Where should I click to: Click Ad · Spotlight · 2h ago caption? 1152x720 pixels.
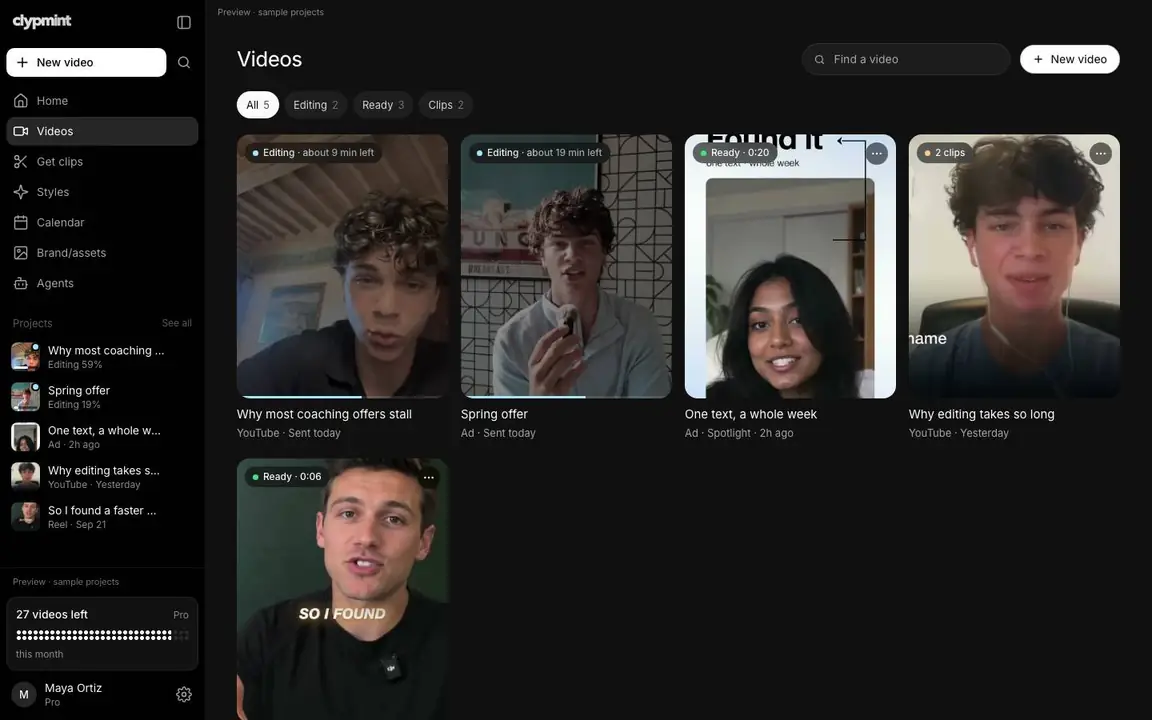coord(739,433)
